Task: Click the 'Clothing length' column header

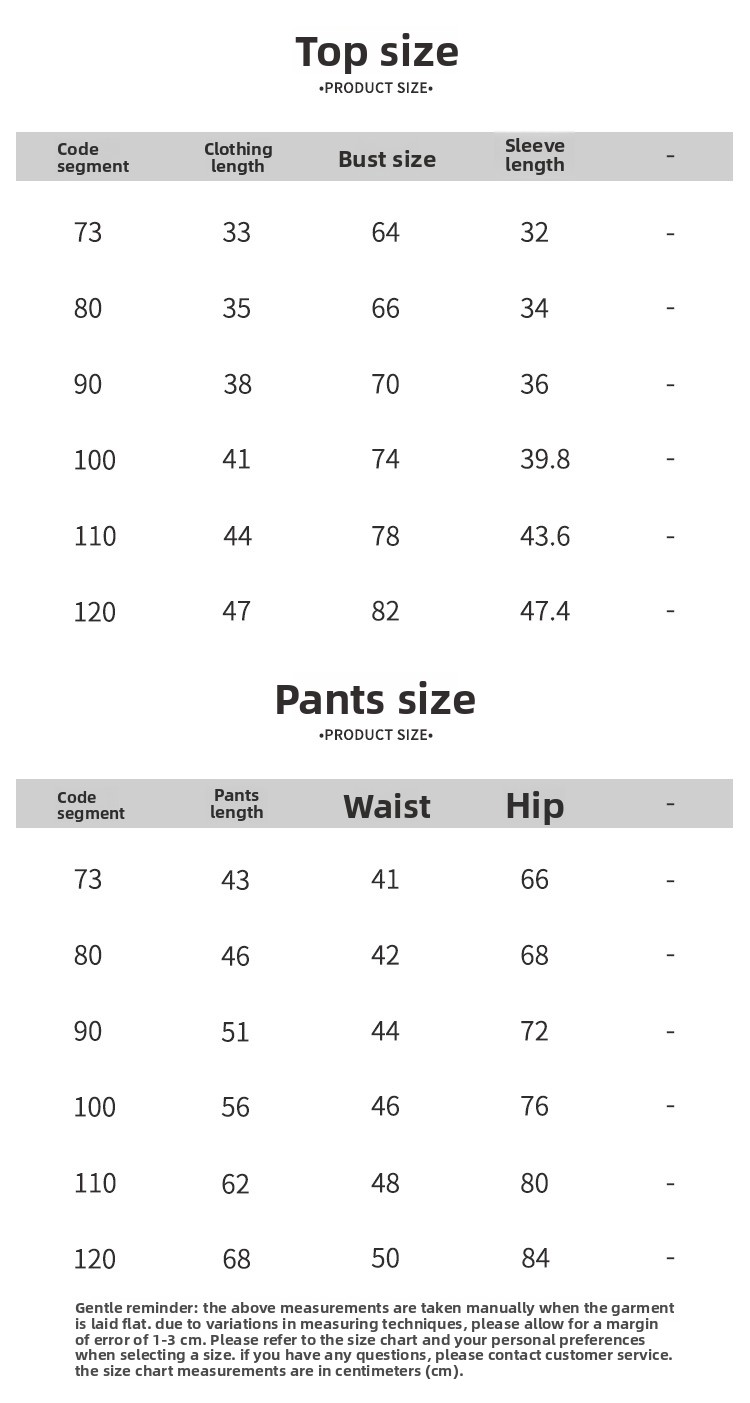Action: 238,157
